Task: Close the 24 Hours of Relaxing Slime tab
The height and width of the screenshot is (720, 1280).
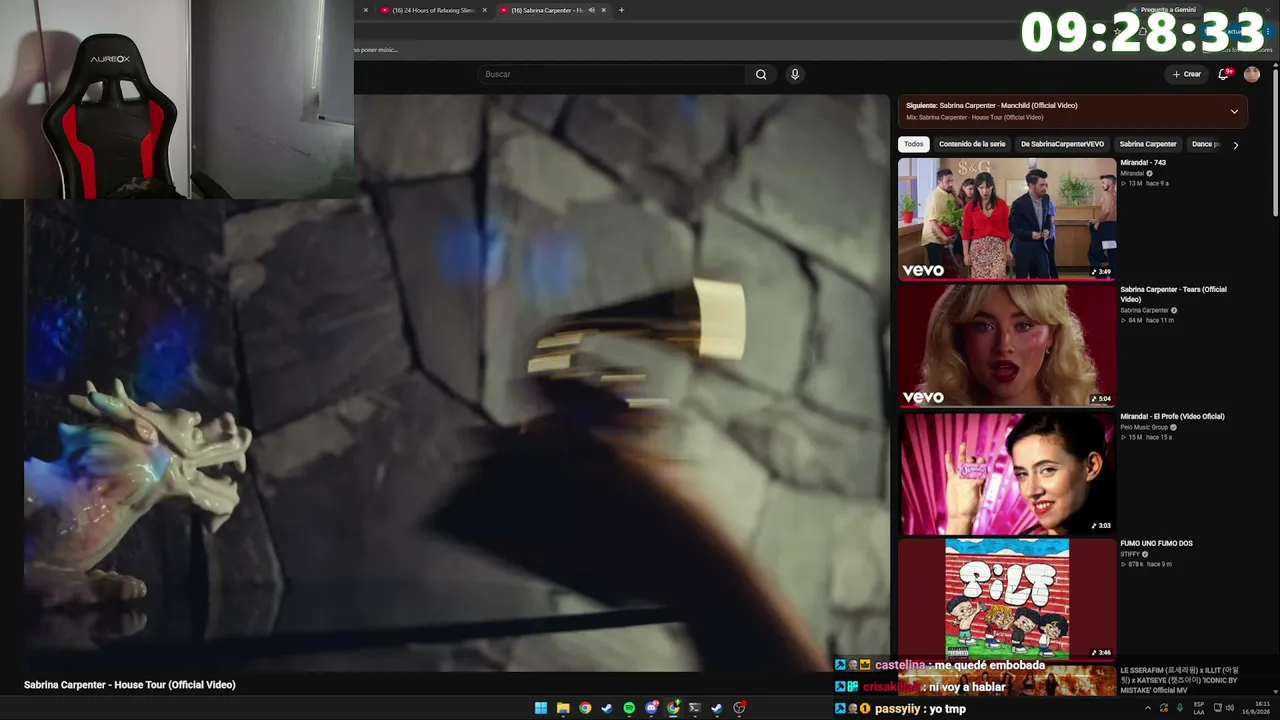Action: [x=485, y=10]
